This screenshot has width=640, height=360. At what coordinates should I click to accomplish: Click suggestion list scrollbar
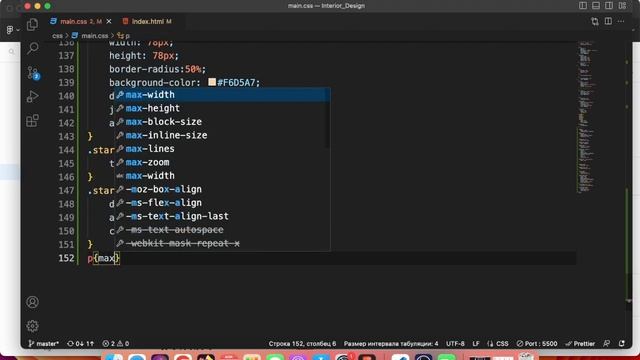(x=327, y=118)
